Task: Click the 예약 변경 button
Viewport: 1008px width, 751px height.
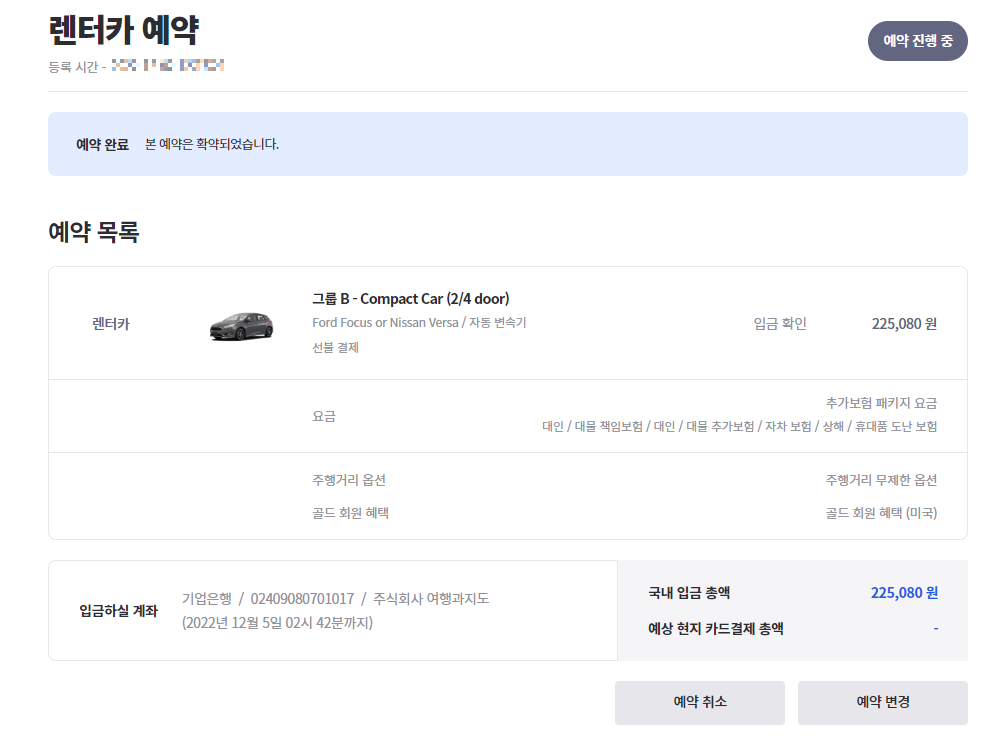Action: [882, 702]
